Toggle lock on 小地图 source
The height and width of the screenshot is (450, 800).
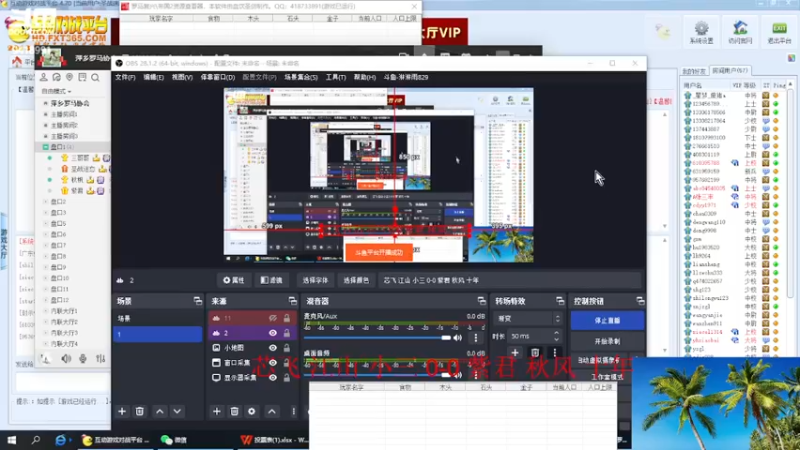pos(287,347)
